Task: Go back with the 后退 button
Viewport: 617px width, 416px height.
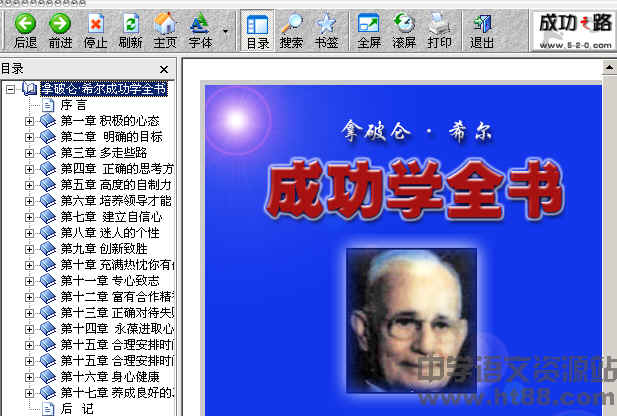Action: tap(25, 31)
